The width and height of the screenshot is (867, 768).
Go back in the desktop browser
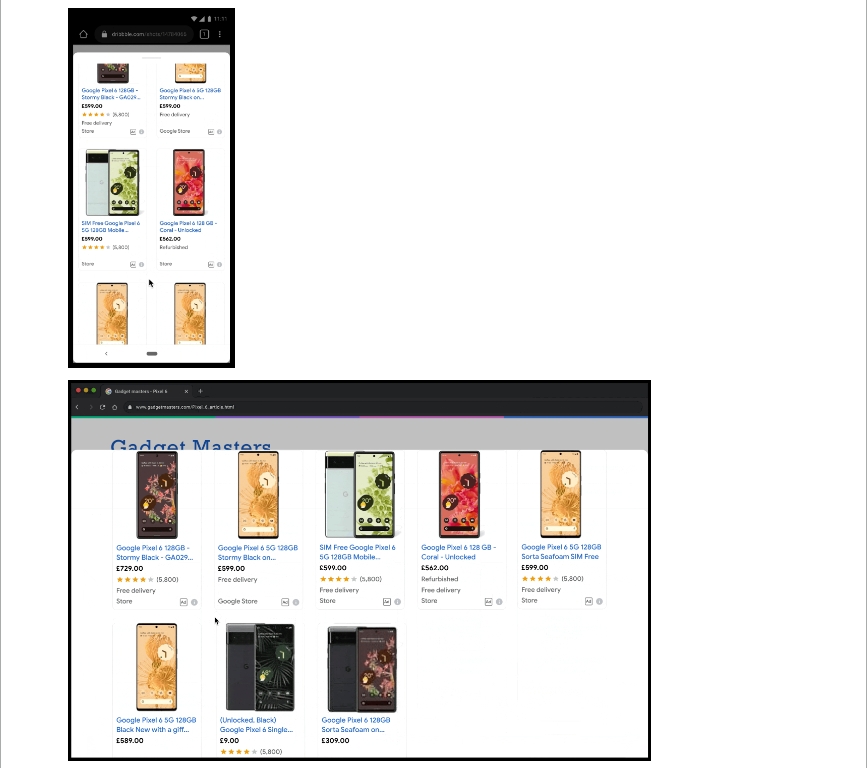(77, 407)
